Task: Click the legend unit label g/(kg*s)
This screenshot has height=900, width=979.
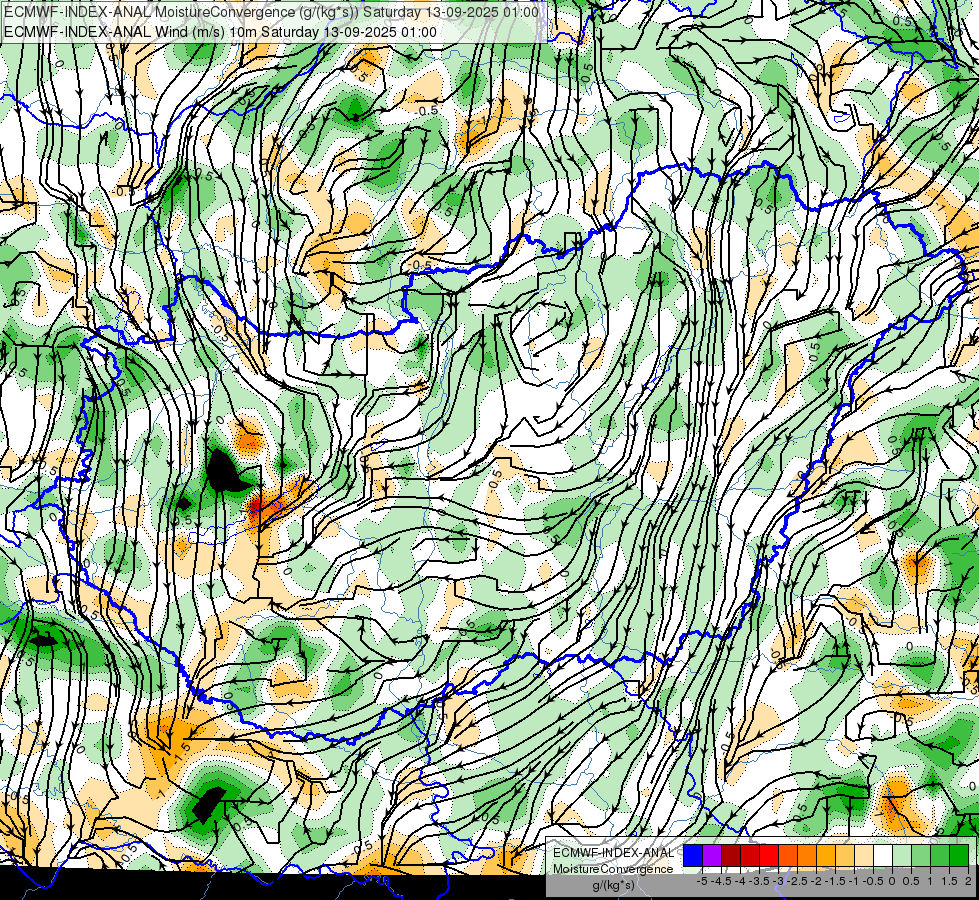Action: coord(614,886)
